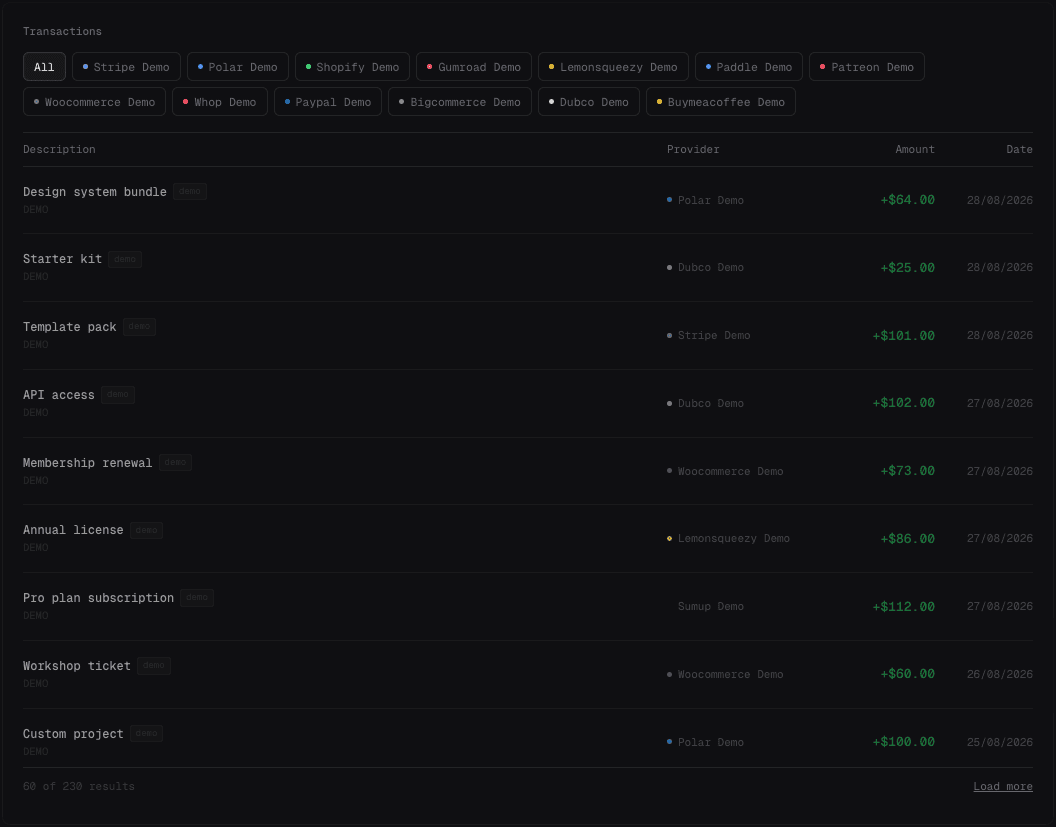Click the demo badge beside Pro plan subscription
Screen dimensions: 1056x827
click(197, 597)
